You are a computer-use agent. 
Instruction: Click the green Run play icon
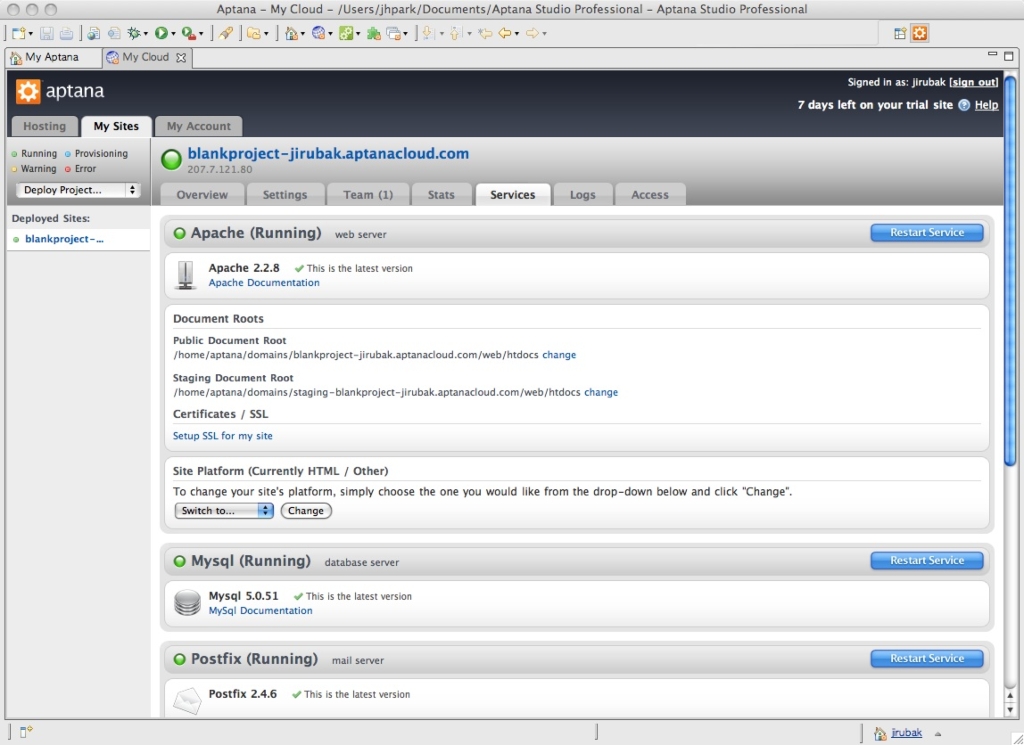click(161, 33)
